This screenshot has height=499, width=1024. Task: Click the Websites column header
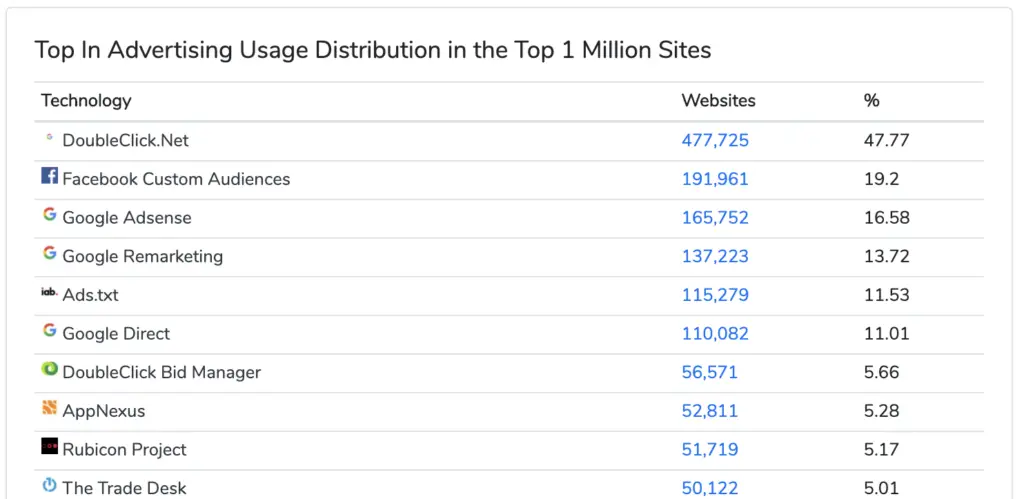pos(718,101)
